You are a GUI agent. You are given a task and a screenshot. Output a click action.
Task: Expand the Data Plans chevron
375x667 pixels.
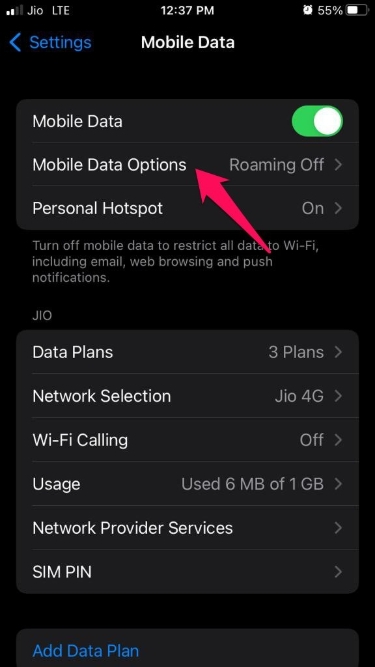click(x=338, y=352)
